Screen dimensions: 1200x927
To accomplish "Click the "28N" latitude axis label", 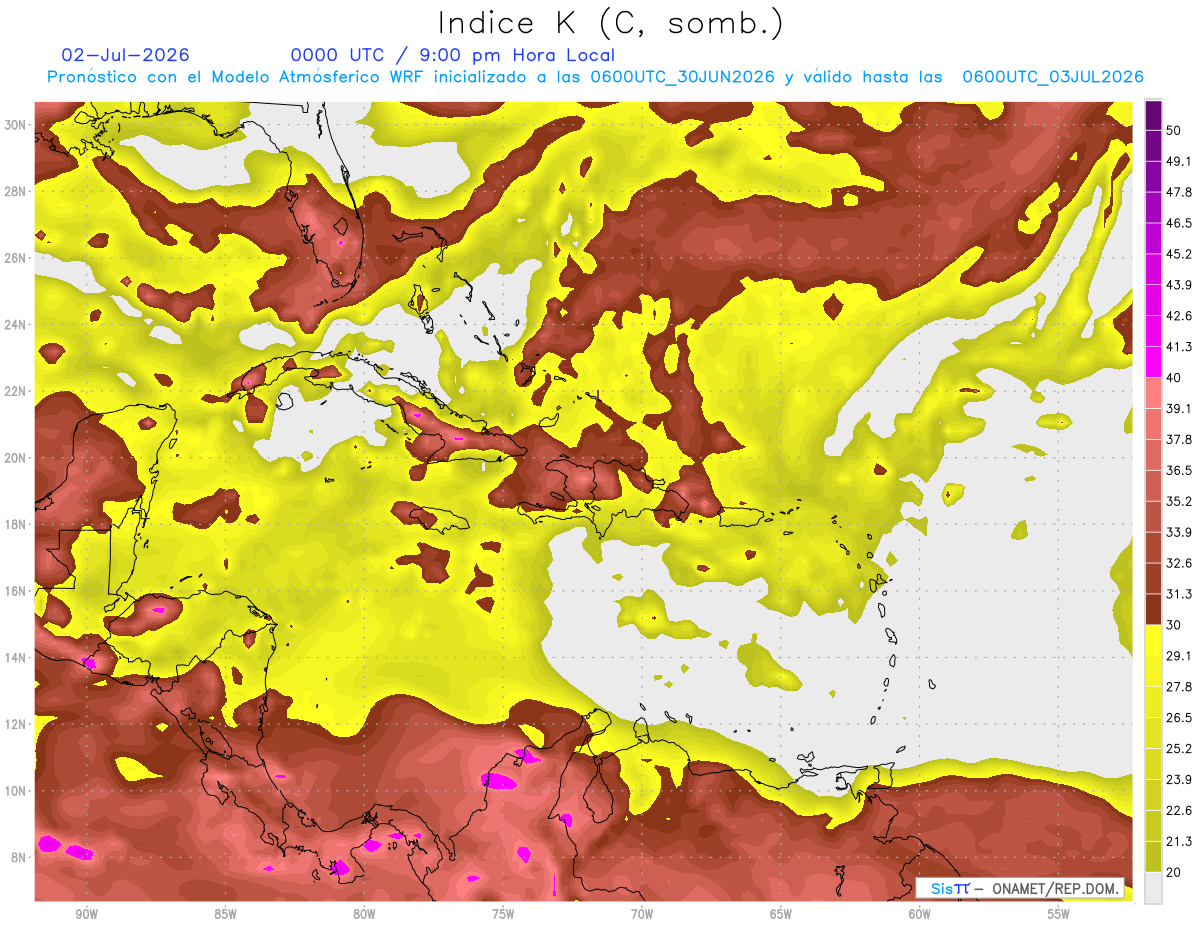I will click(15, 191).
